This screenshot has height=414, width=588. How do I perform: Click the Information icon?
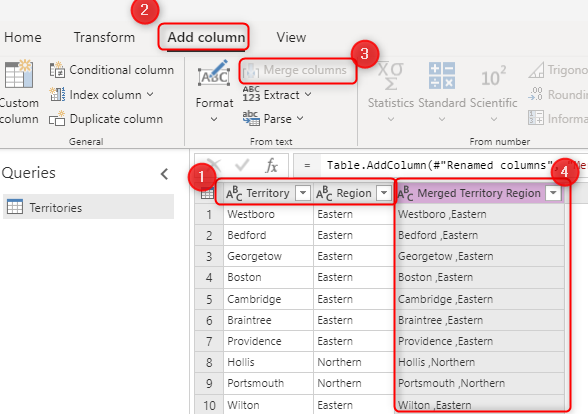[x=536, y=118]
